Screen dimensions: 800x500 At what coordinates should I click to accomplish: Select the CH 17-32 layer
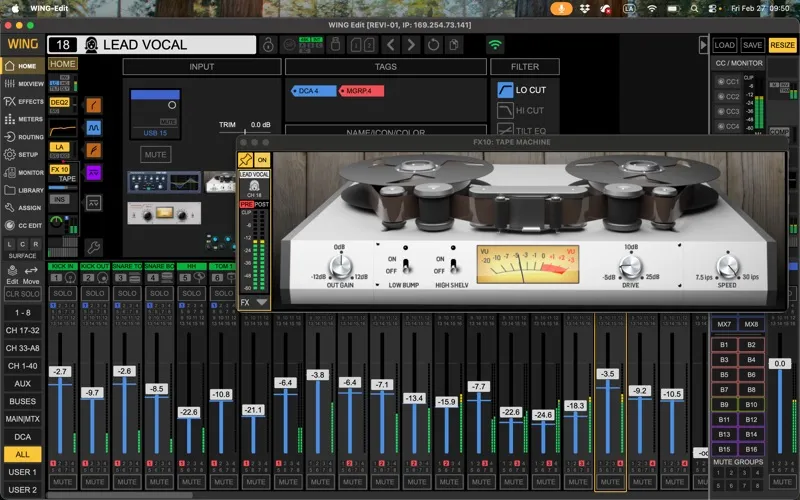[x=22, y=330]
